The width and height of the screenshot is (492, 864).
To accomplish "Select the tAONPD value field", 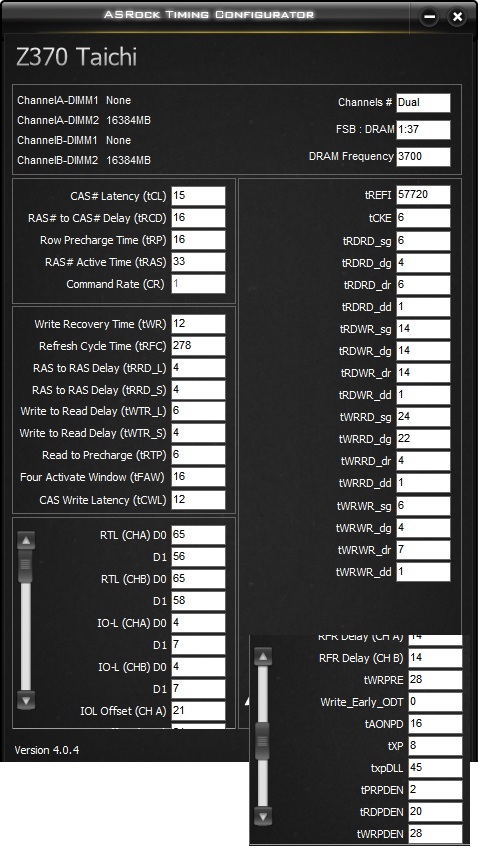I will (x=435, y=724).
